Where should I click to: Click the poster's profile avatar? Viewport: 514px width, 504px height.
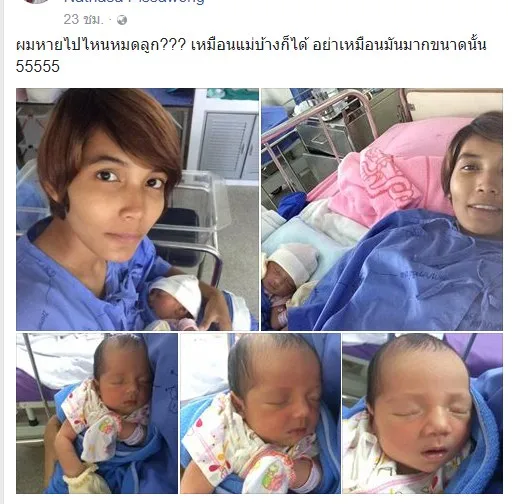tap(35, 1)
